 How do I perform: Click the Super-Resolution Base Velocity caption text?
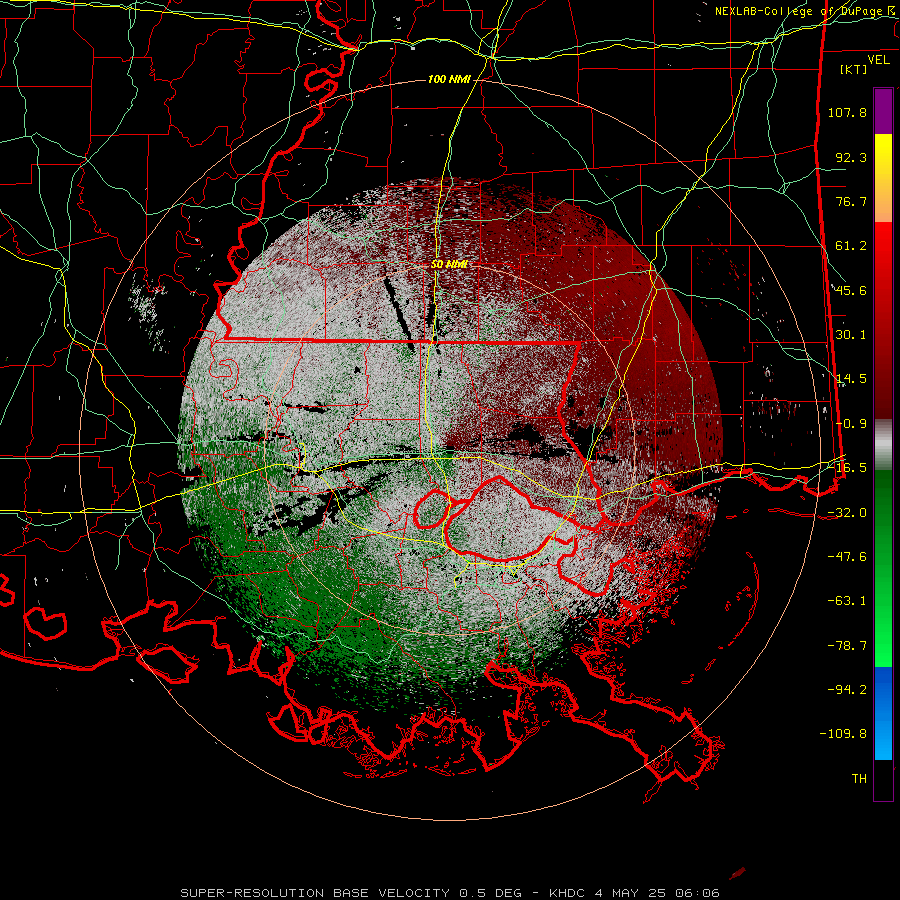point(449,893)
